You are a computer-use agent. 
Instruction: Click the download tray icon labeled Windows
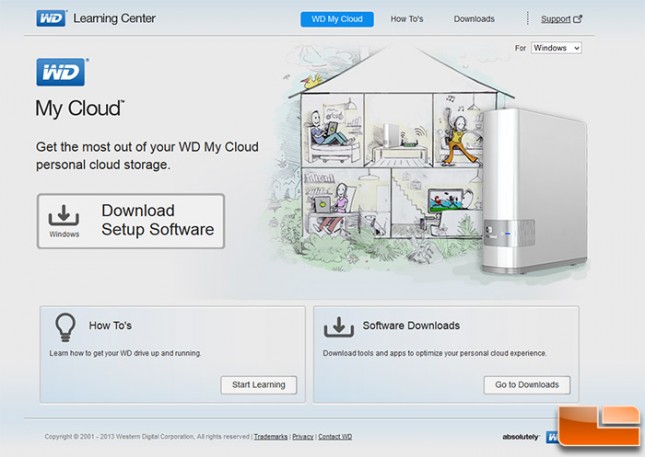(x=64, y=216)
